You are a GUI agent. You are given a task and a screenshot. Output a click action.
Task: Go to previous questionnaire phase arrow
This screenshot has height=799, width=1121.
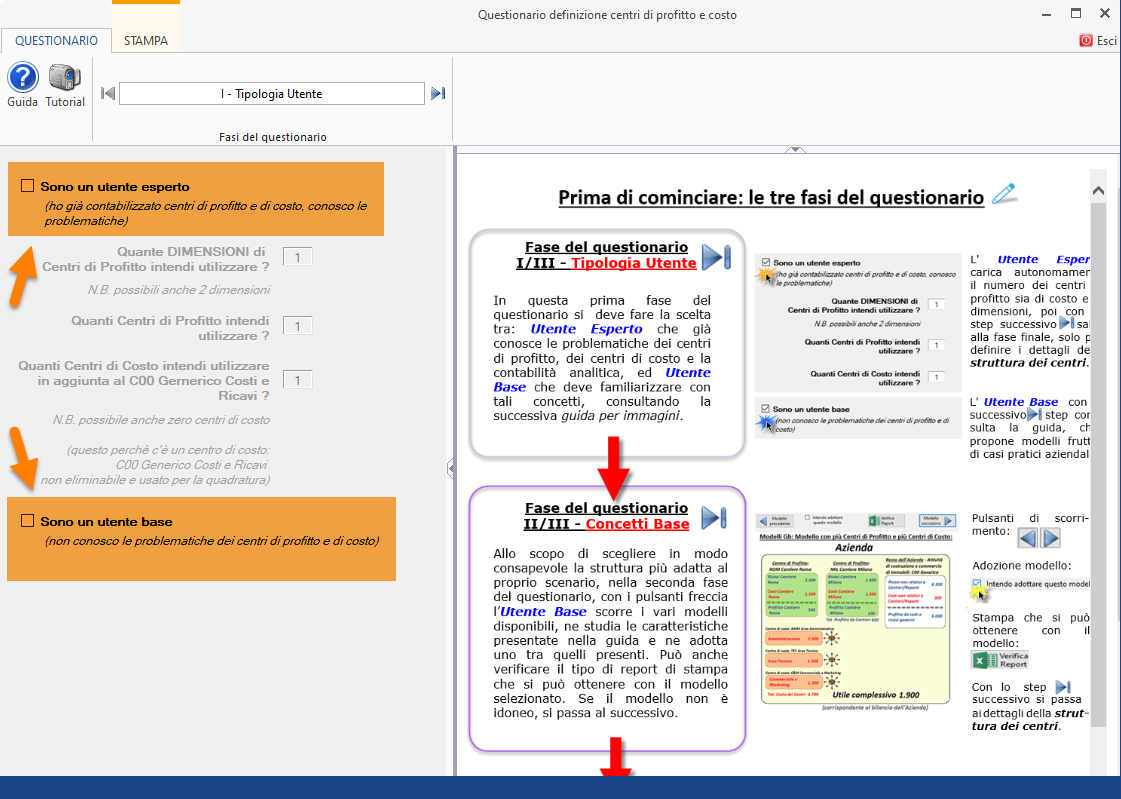108,94
